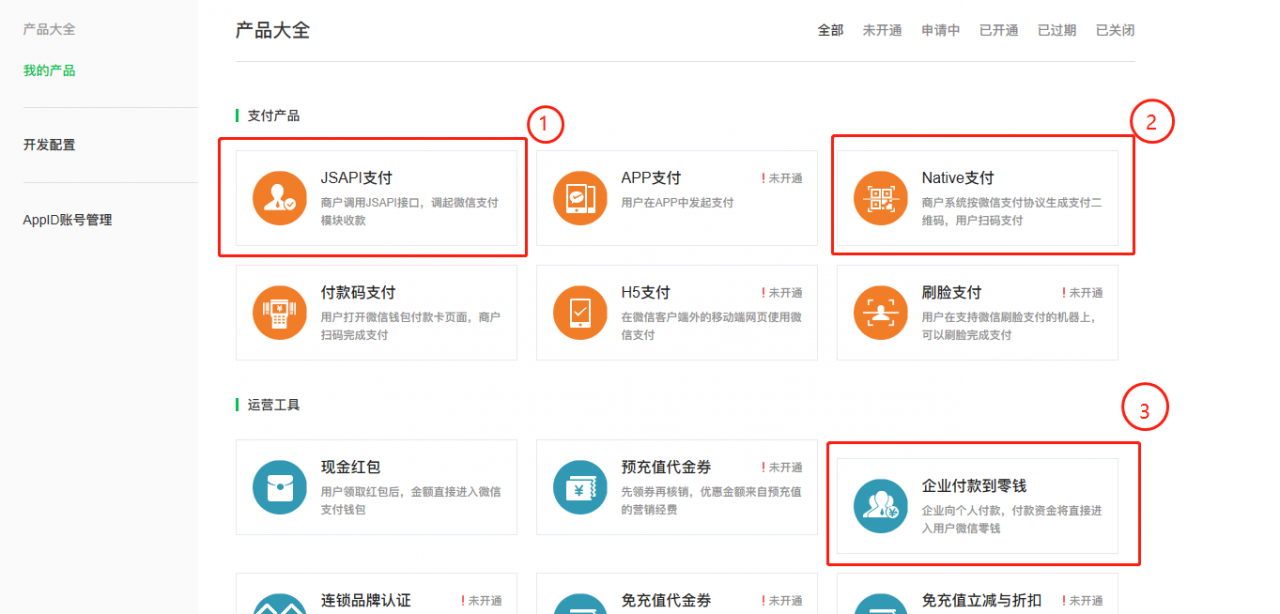Open the 付款码支付 product title
The width and height of the screenshot is (1280, 614).
tap(358, 293)
